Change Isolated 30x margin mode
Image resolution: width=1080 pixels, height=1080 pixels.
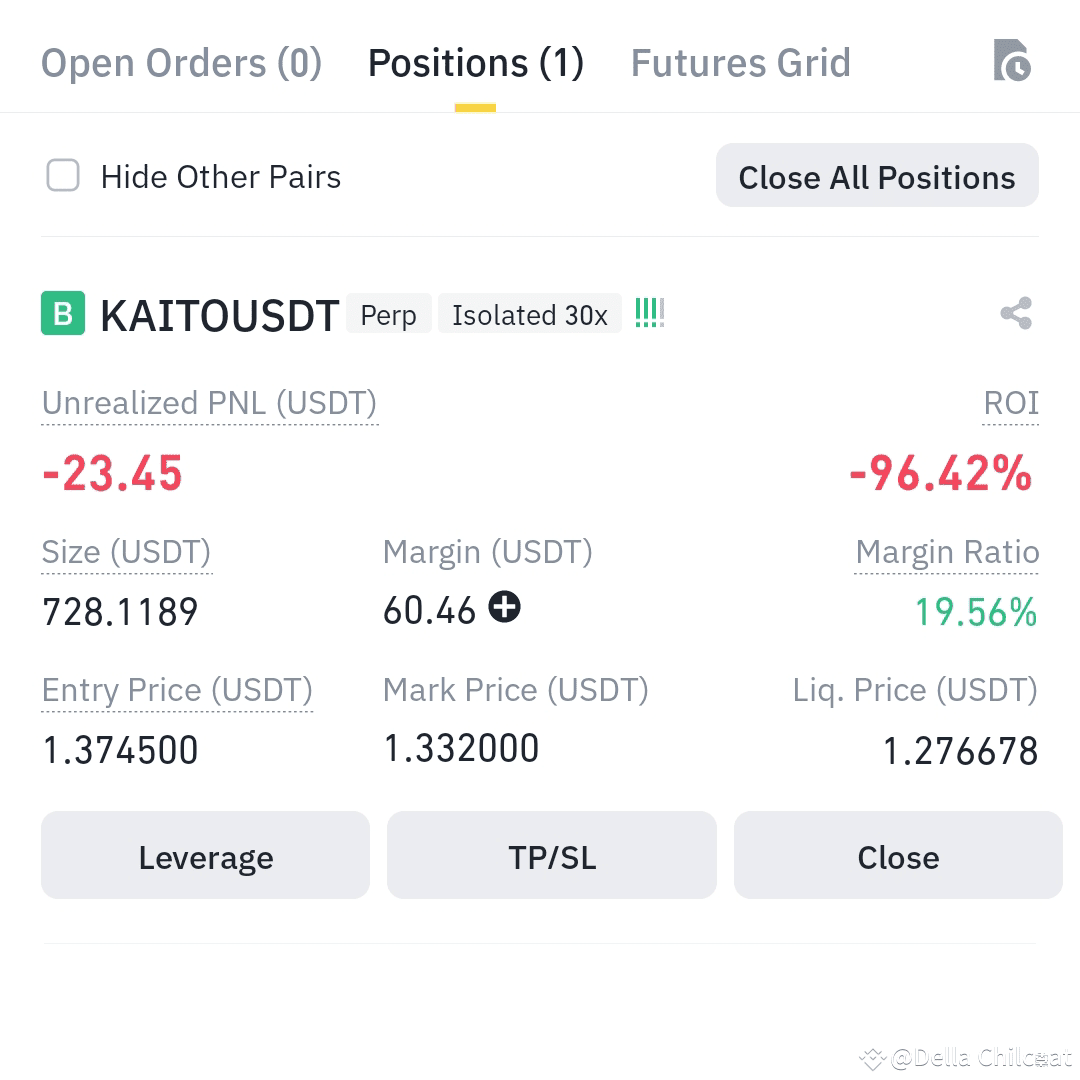530,314
